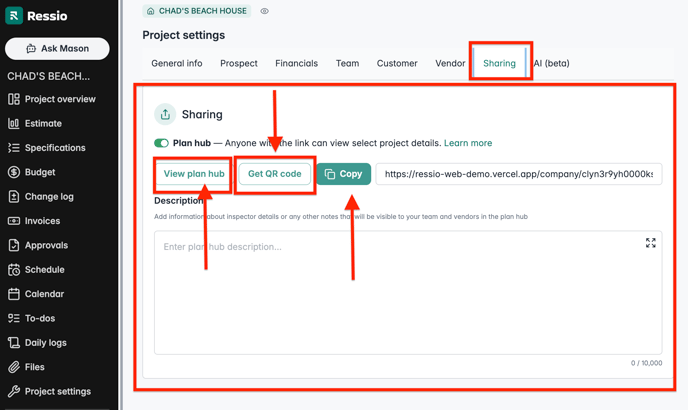
Task: Open the Ask Mason assistant
Action: [x=57, y=48]
